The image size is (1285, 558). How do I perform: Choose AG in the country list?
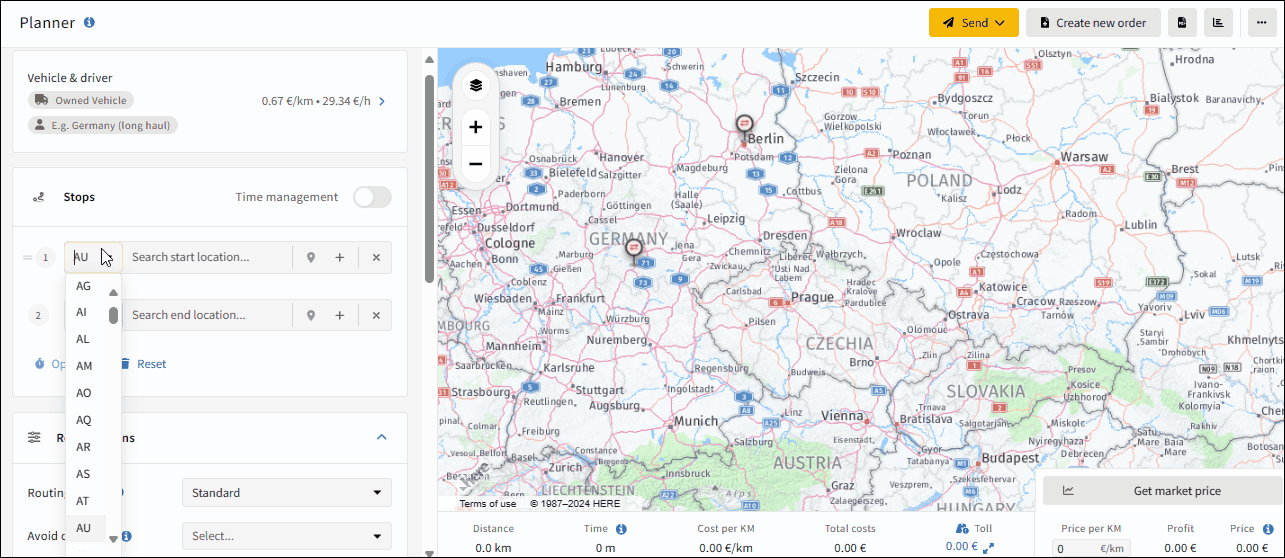coord(86,286)
